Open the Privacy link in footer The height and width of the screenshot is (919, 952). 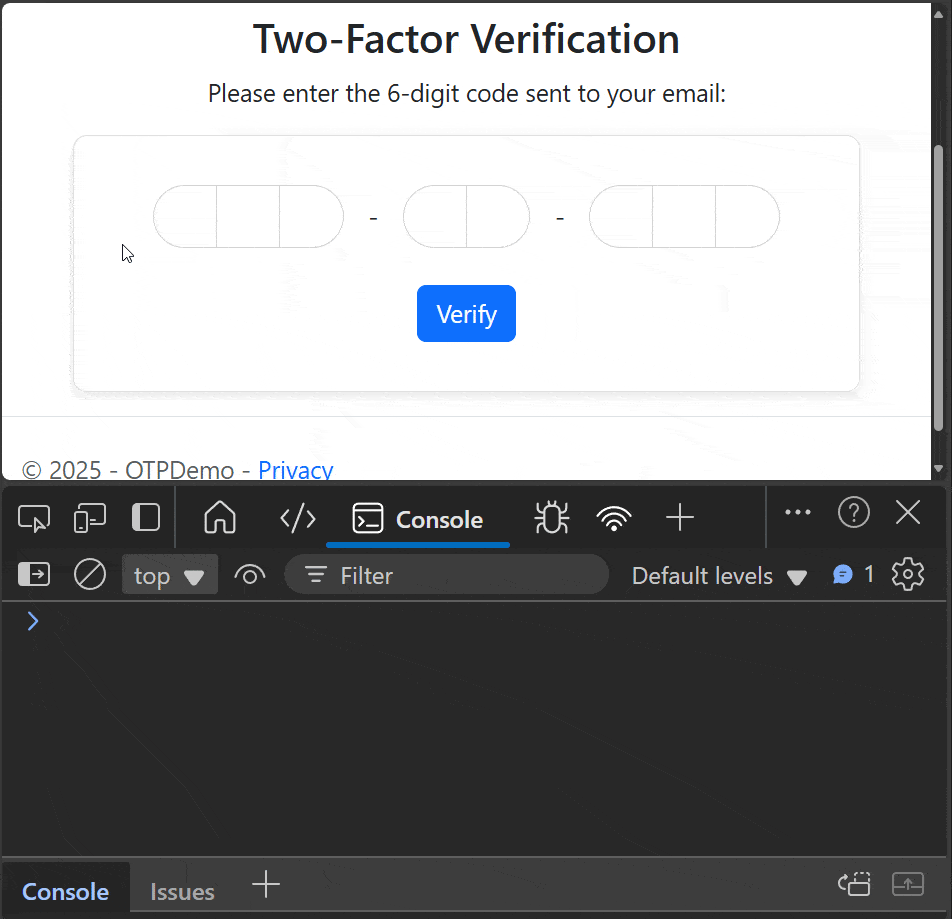tap(295, 470)
